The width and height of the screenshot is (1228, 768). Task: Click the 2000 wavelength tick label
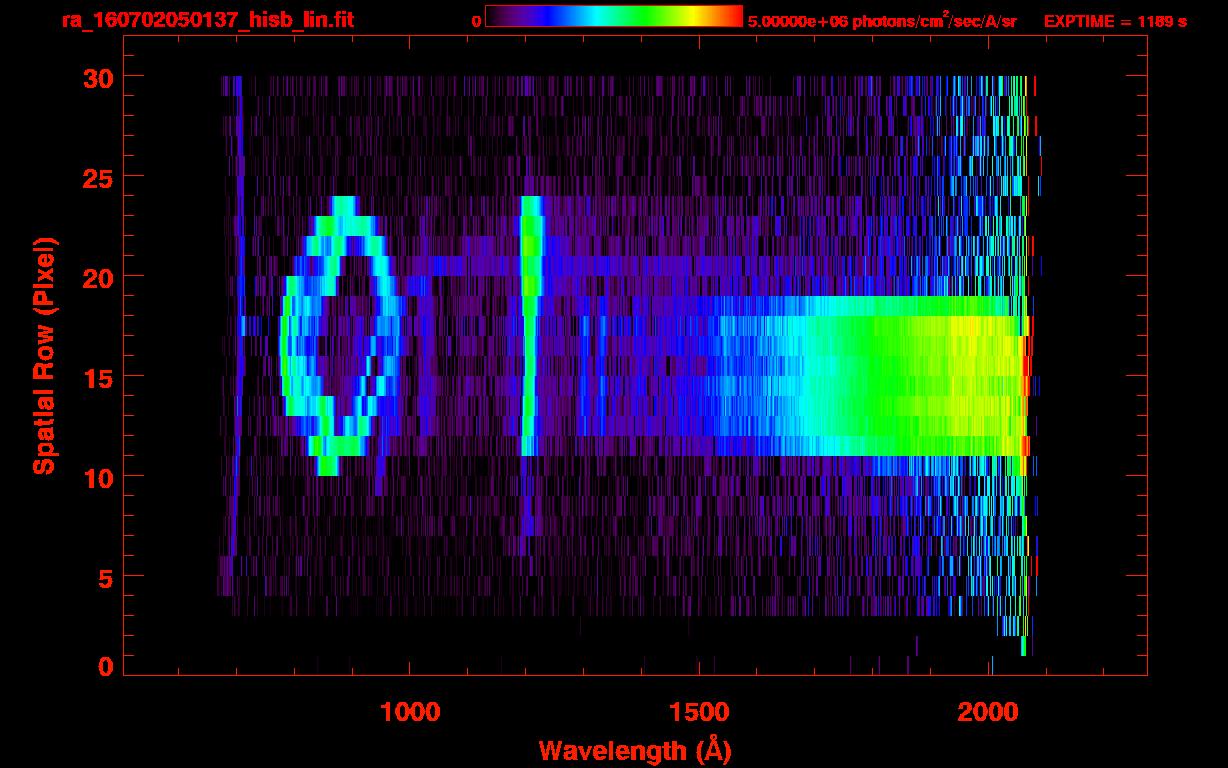click(989, 711)
